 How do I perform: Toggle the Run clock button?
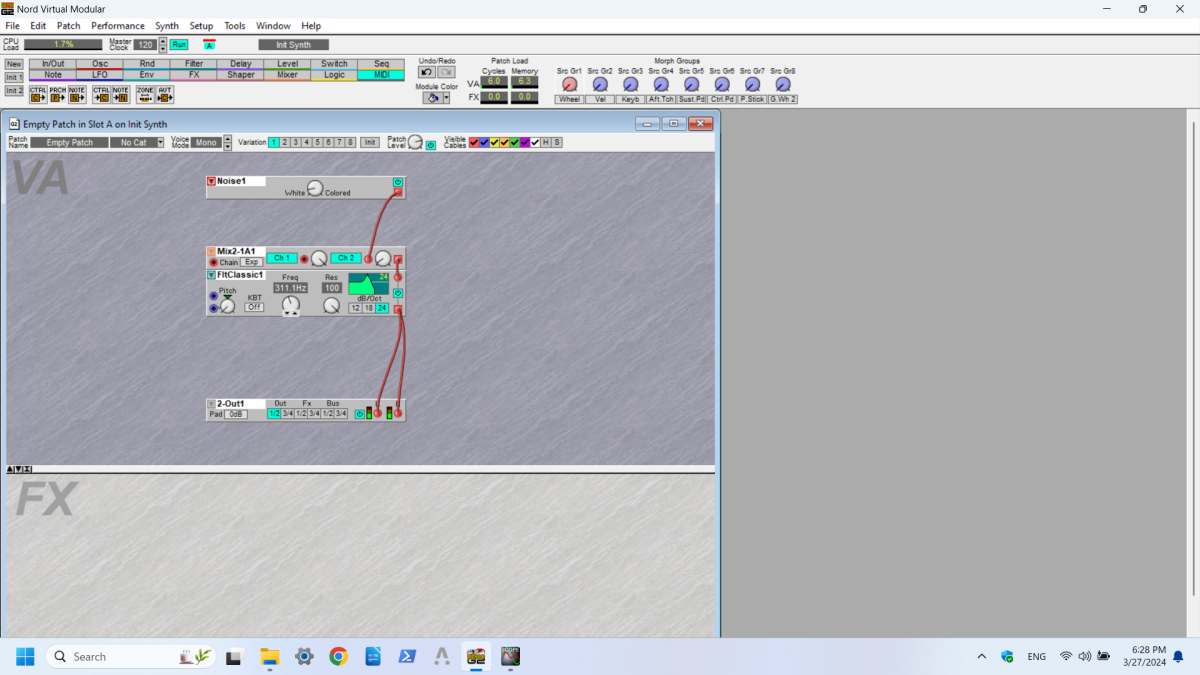tap(179, 44)
